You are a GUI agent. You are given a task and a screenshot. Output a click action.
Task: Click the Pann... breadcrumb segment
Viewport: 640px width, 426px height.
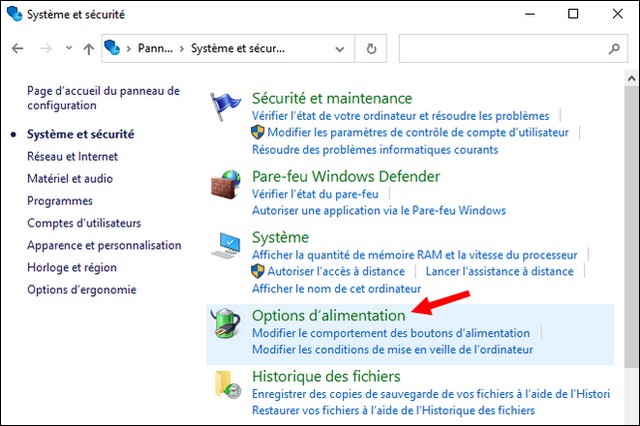click(x=155, y=49)
